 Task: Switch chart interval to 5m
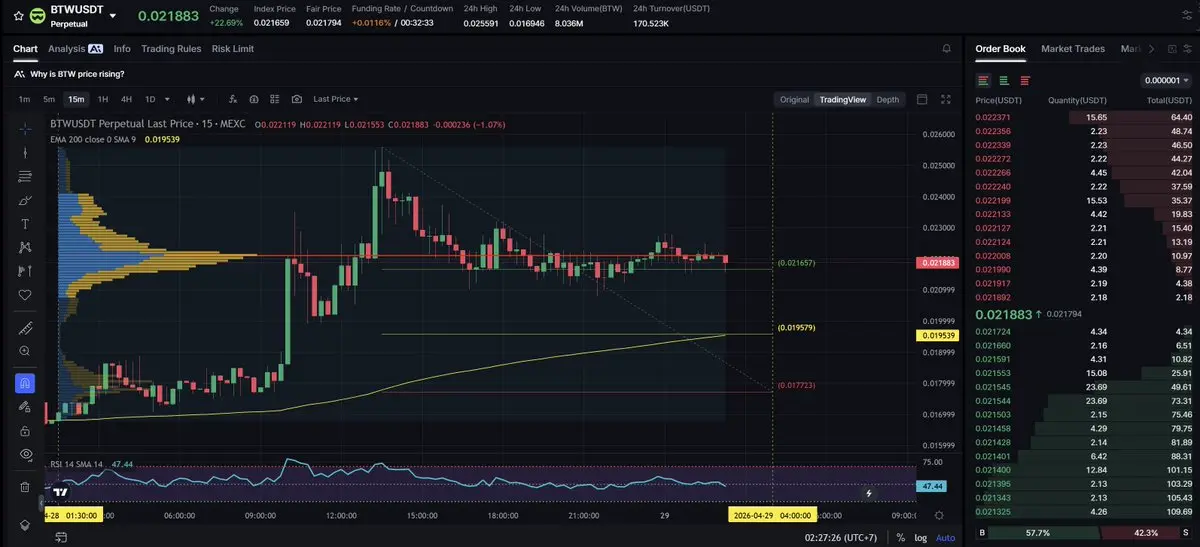pyautogui.click(x=49, y=99)
